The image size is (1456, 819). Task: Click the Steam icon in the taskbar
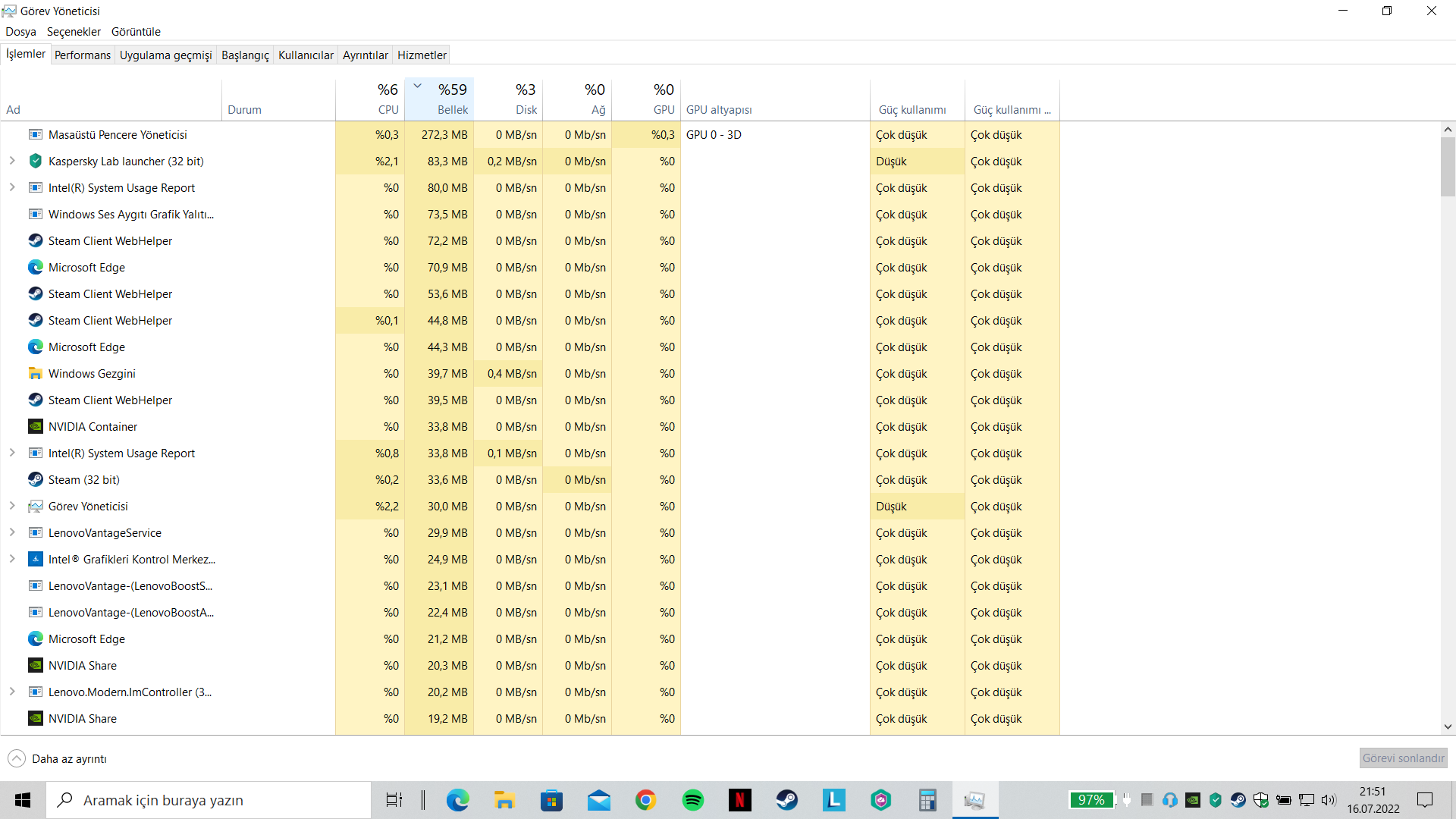(786, 800)
